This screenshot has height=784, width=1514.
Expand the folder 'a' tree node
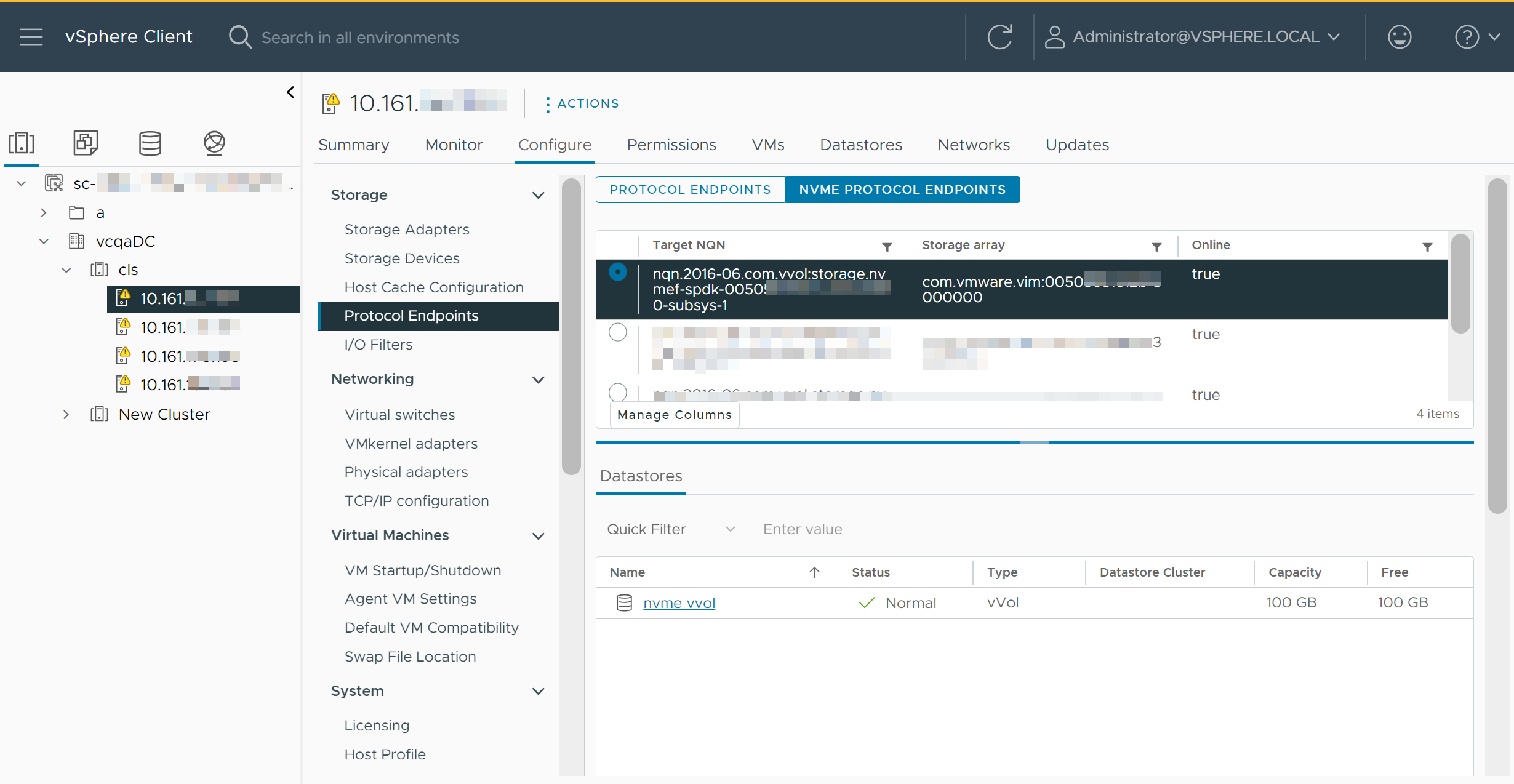point(44,213)
